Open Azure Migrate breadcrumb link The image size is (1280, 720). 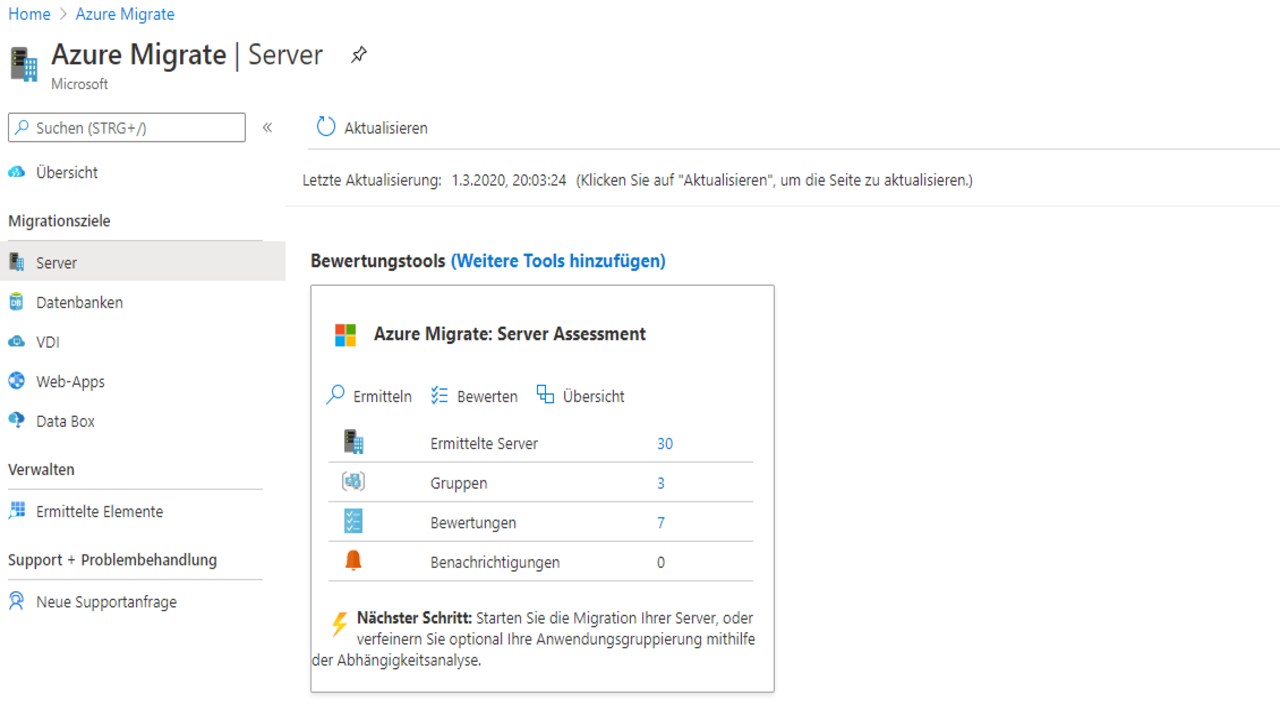click(x=125, y=14)
